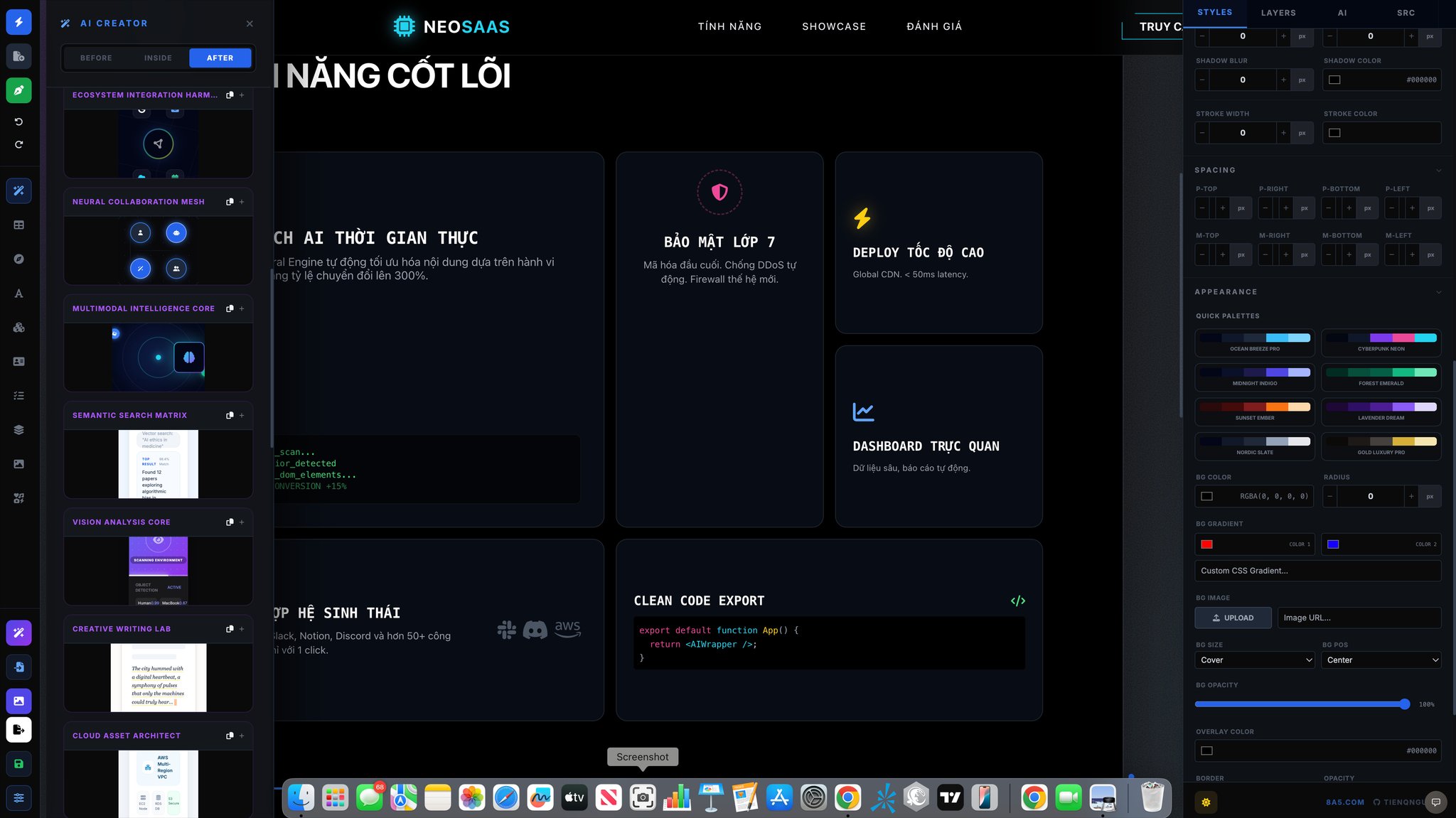
Task: Open the stacked cubes icon in sidebar
Action: pos(18,328)
